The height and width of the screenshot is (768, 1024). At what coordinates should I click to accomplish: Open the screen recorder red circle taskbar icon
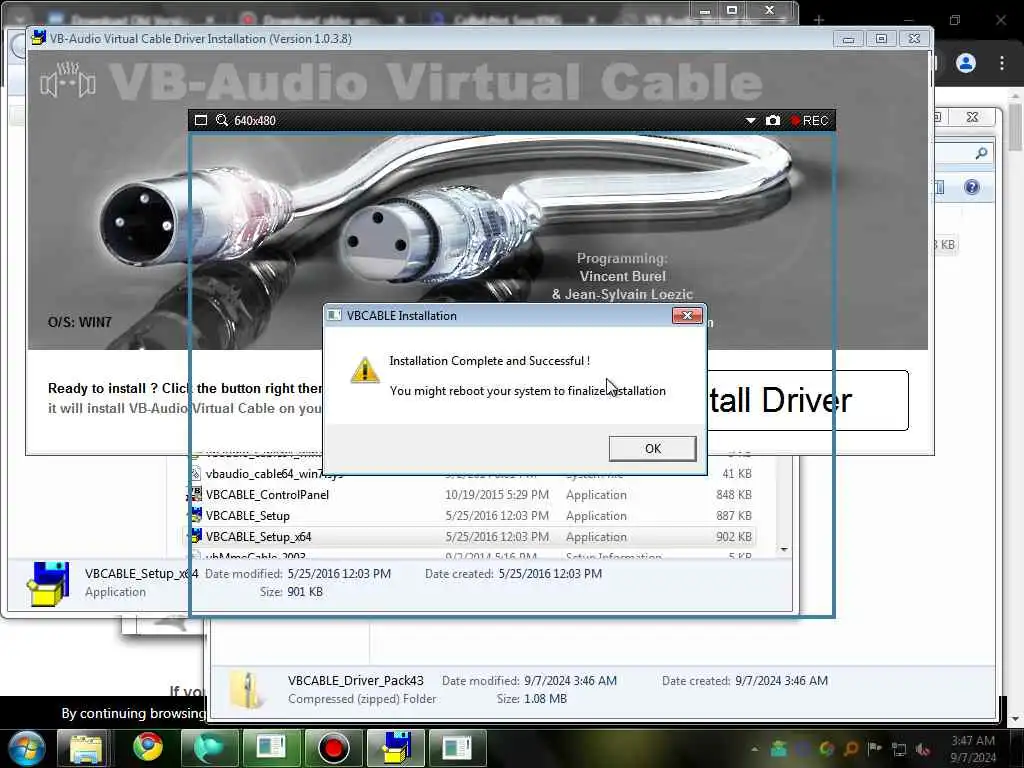click(x=333, y=748)
